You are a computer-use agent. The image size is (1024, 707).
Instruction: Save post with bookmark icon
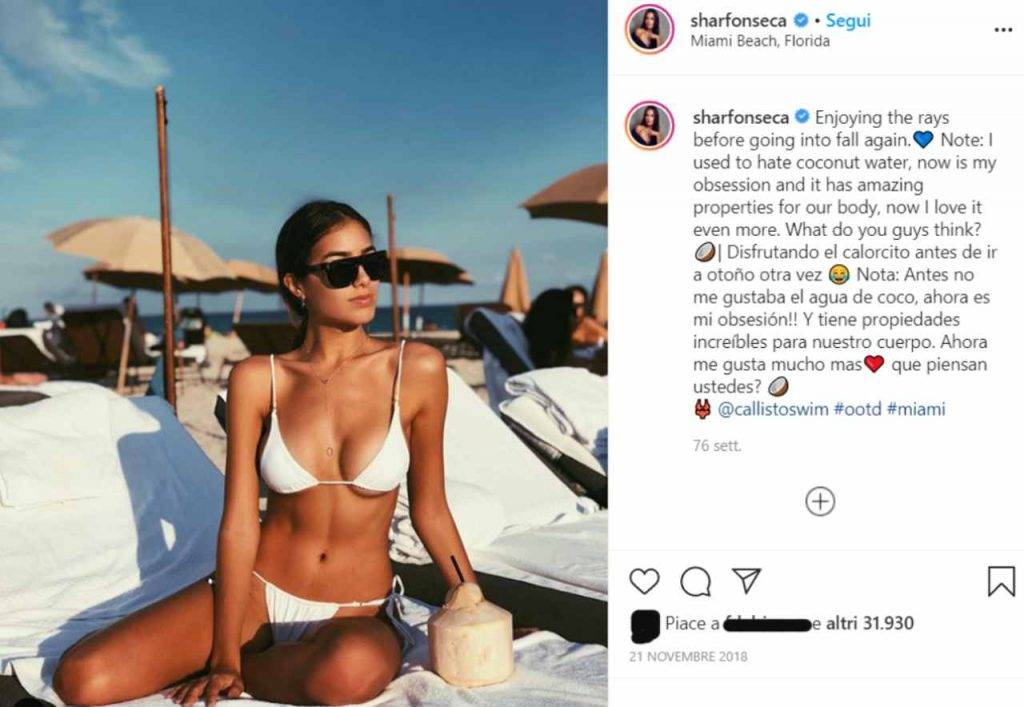1001,581
